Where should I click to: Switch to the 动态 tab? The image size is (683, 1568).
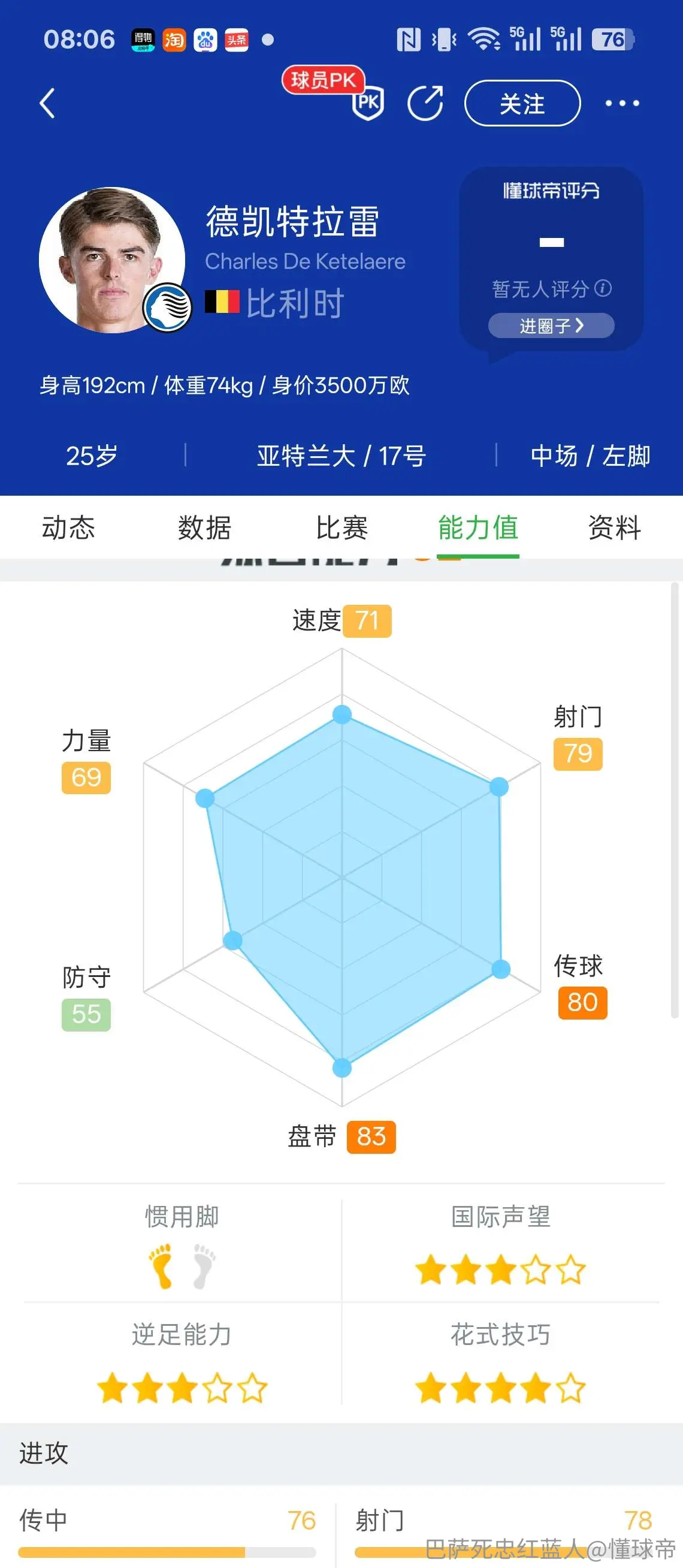tap(68, 527)
